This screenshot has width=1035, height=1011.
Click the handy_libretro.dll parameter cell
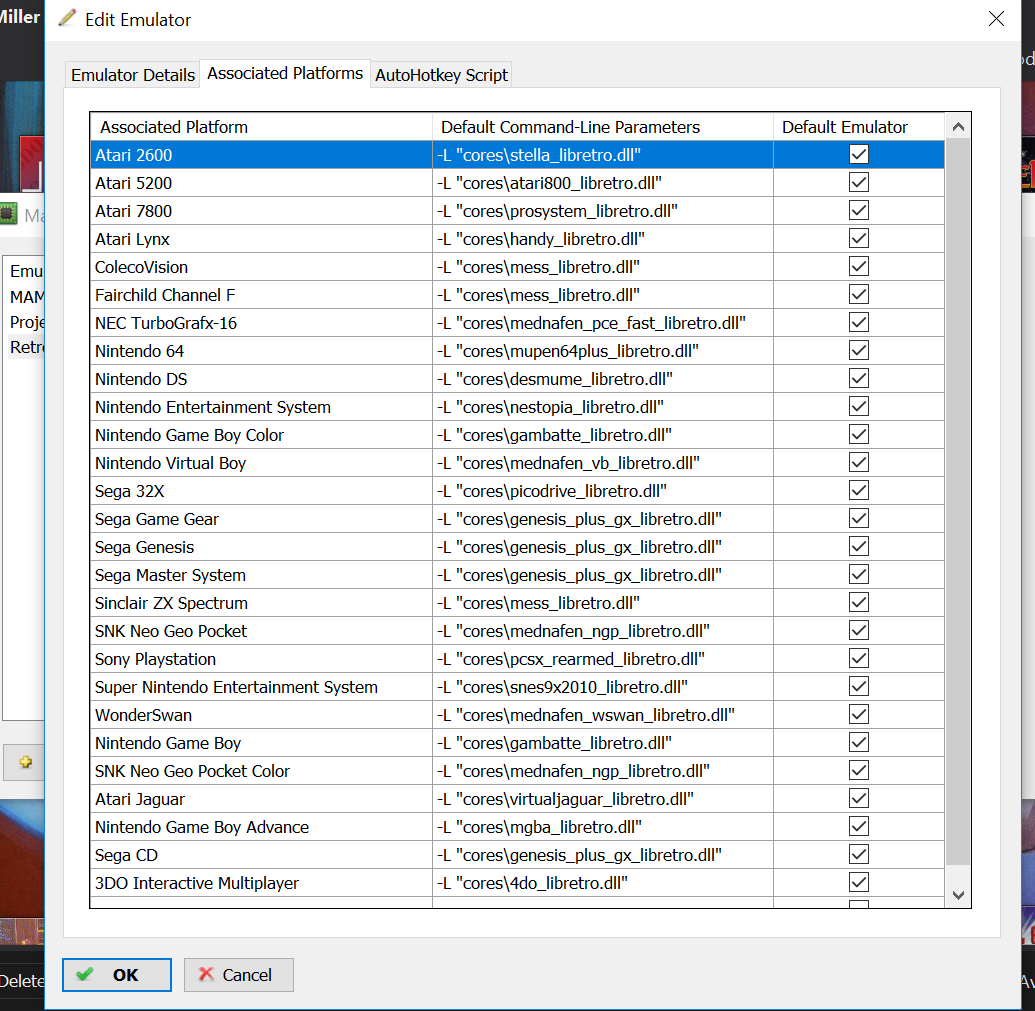[x=603, y=239]
